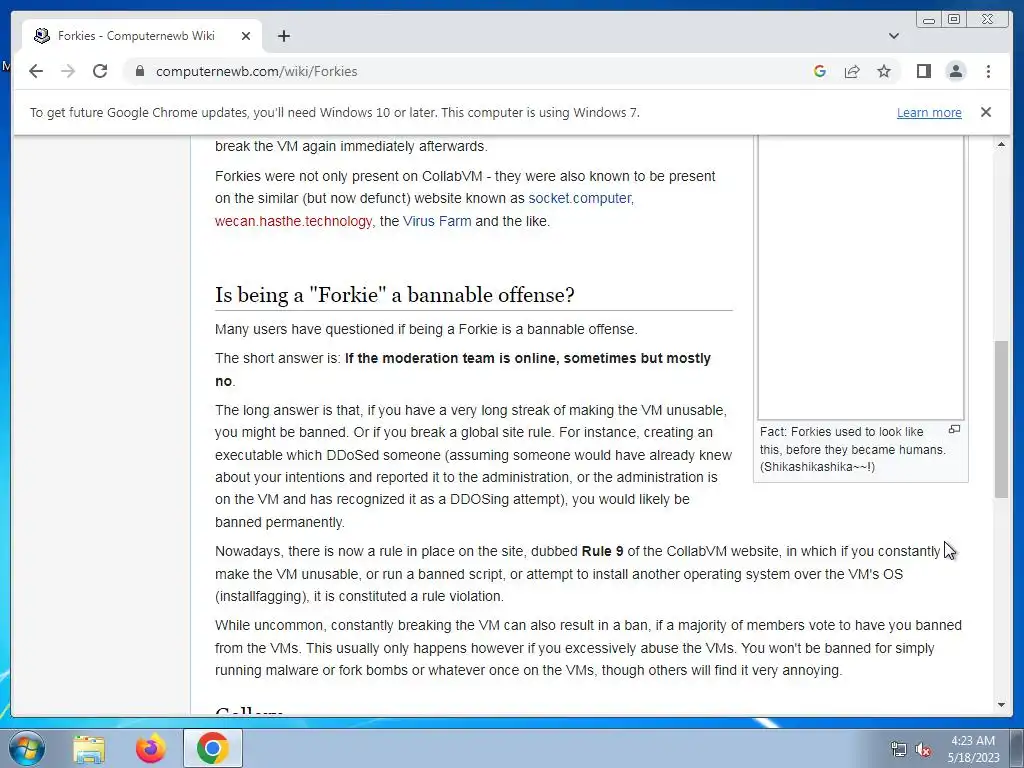The image size is (1024, 768).
Task: Open Chrome's three-dot menu
Action: (988, 71)
